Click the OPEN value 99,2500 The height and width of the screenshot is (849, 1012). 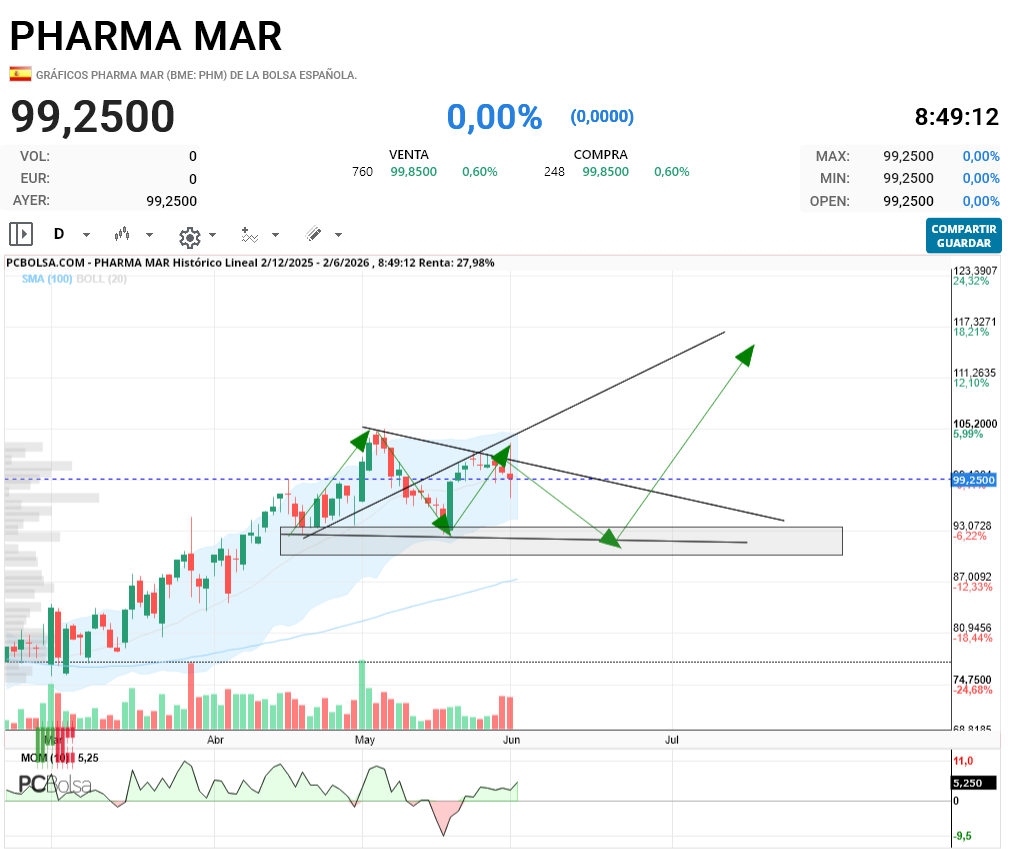tap(908, 201)
